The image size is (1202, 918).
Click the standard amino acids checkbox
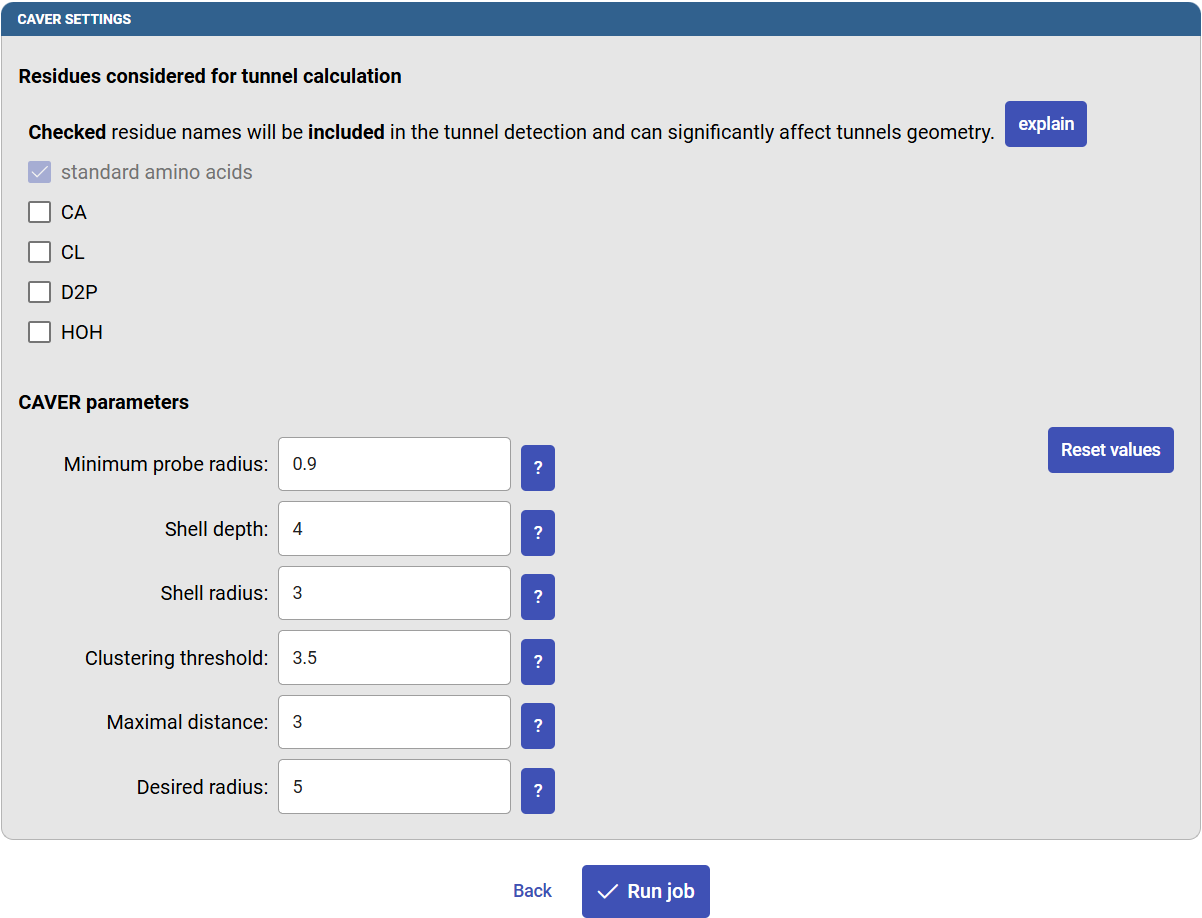(39, 172)
